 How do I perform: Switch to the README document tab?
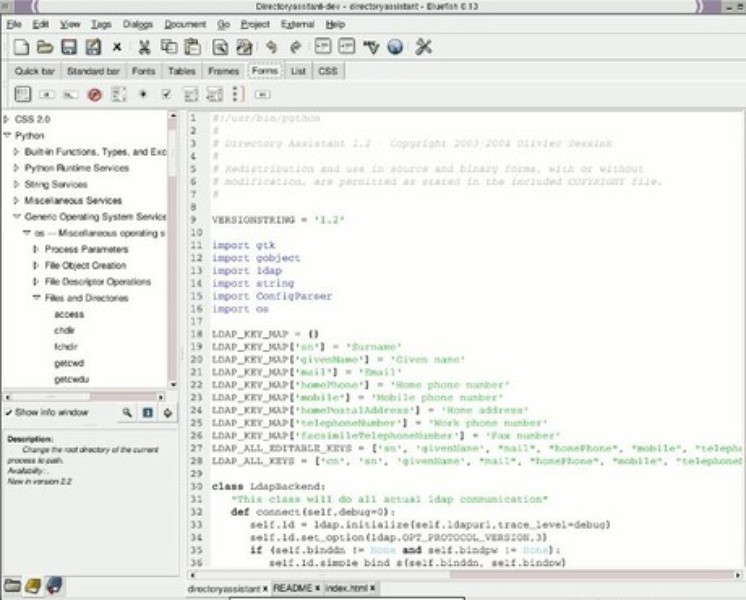293,588
